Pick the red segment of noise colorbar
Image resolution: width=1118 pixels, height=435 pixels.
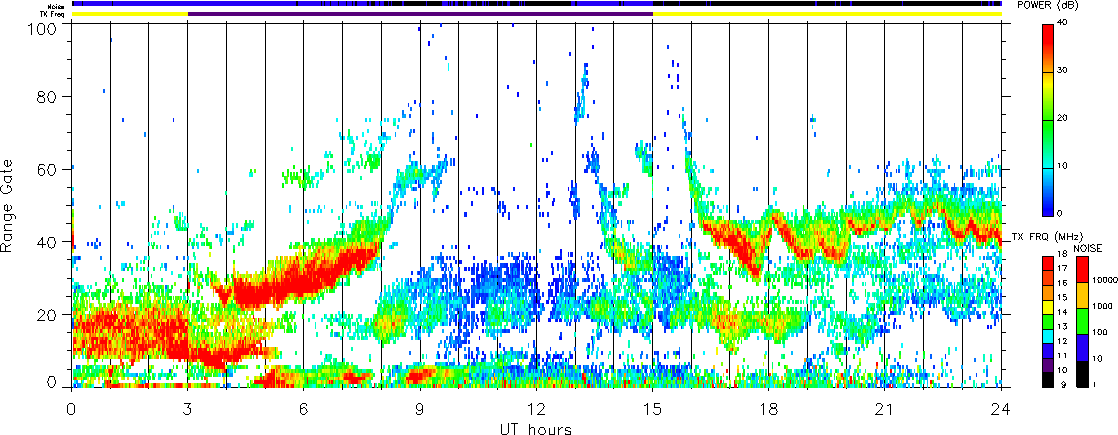[1082, 270]
